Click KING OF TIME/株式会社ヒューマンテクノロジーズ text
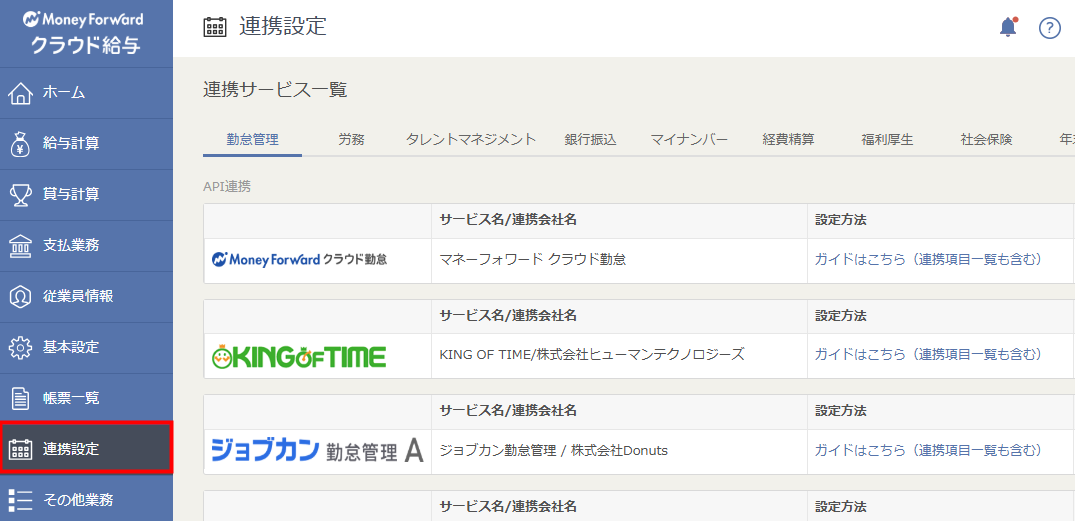1075x521 pixels. 592,355
